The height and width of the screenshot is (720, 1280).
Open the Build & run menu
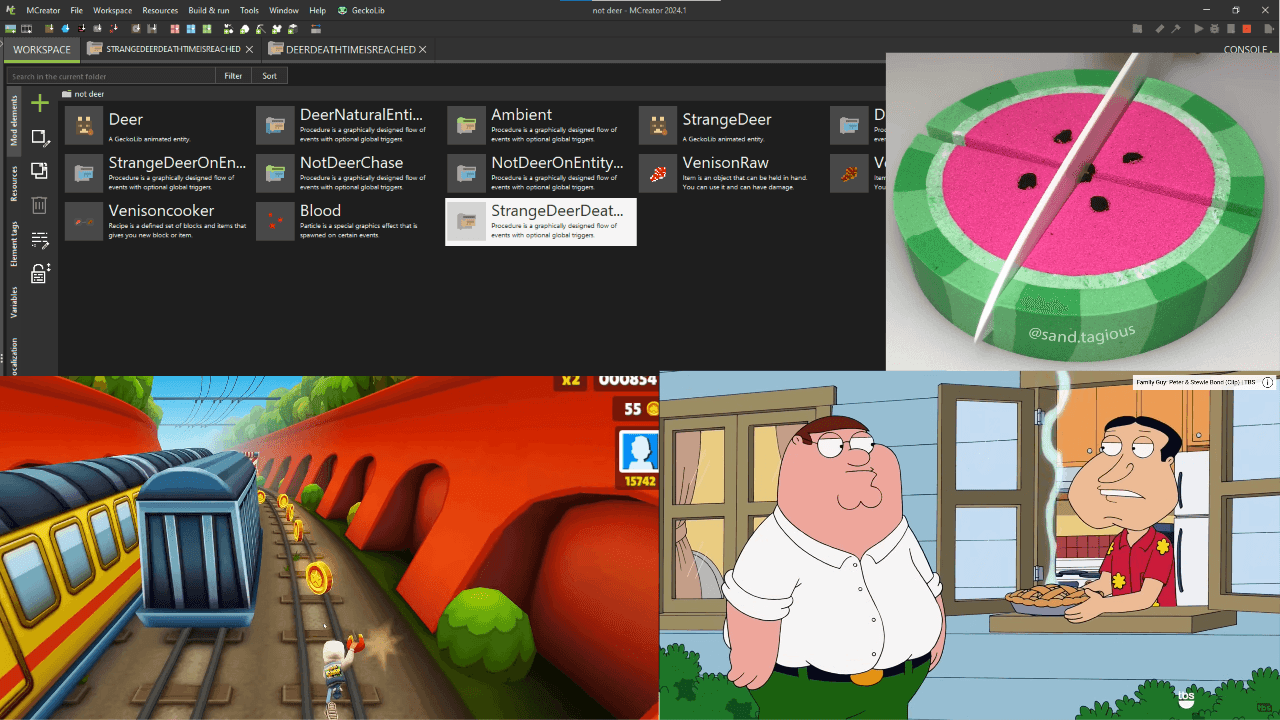click(x=209, y=10)
